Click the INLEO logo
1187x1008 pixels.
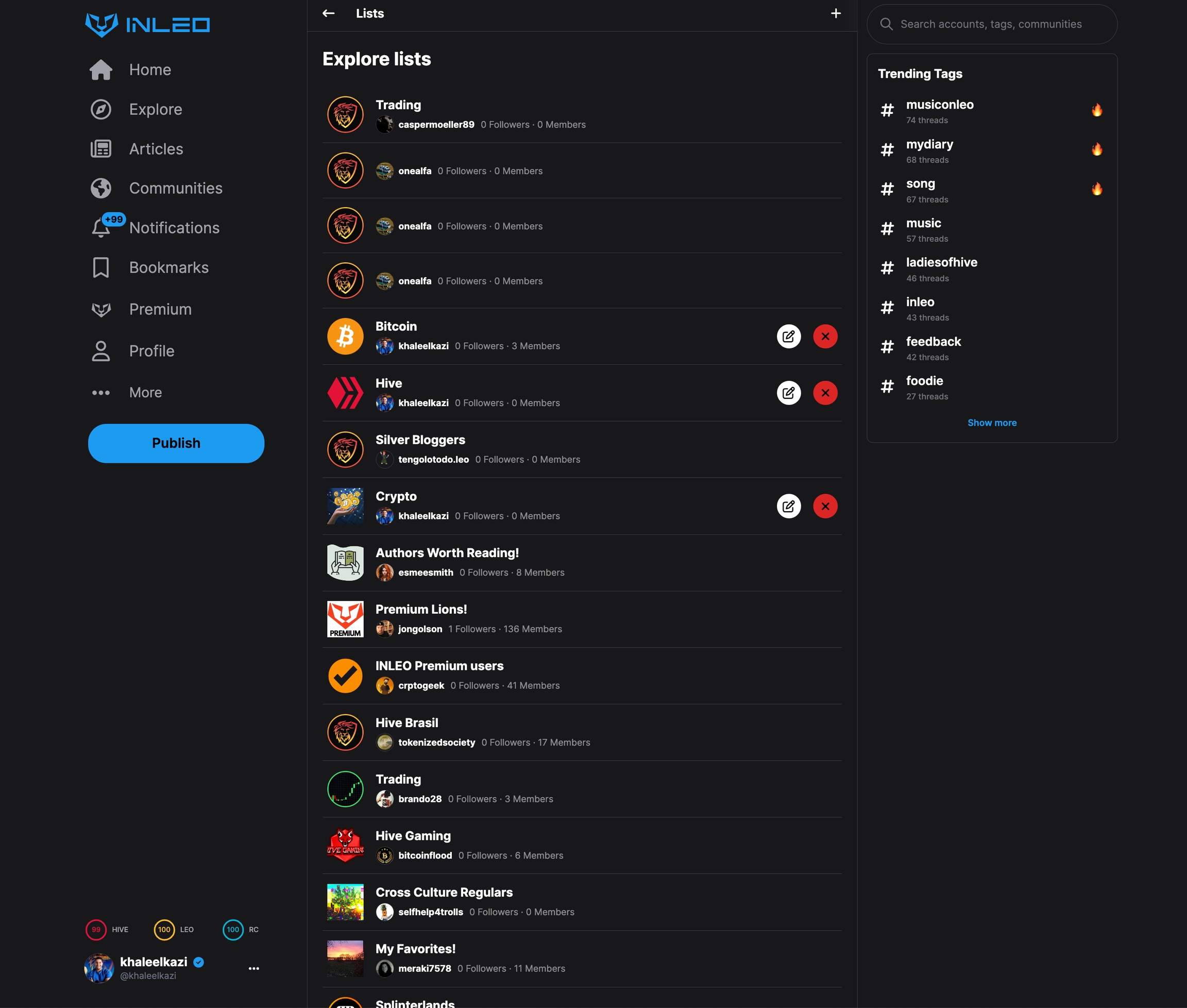[148, 25]
